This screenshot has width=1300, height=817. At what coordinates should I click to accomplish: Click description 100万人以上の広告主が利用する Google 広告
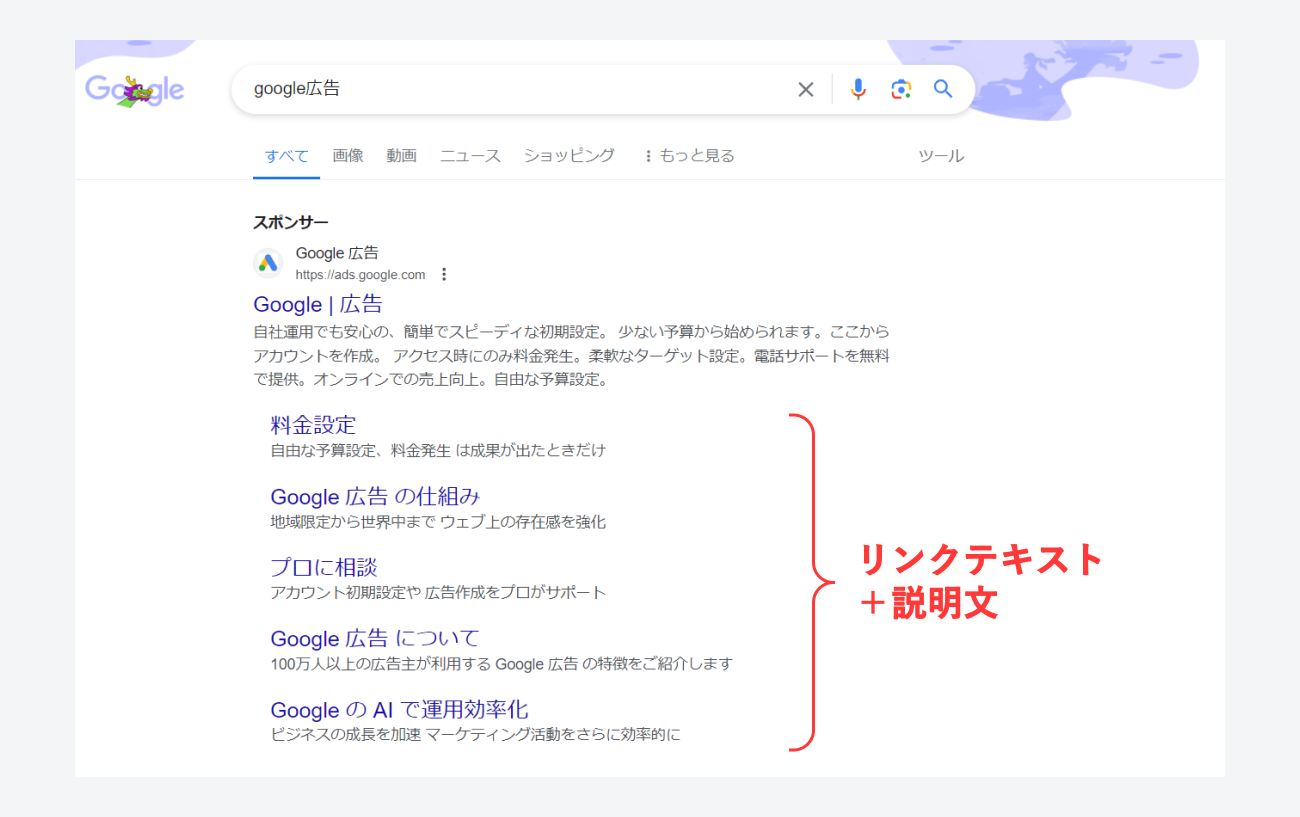pyautogui.click(x=424, y=663)
